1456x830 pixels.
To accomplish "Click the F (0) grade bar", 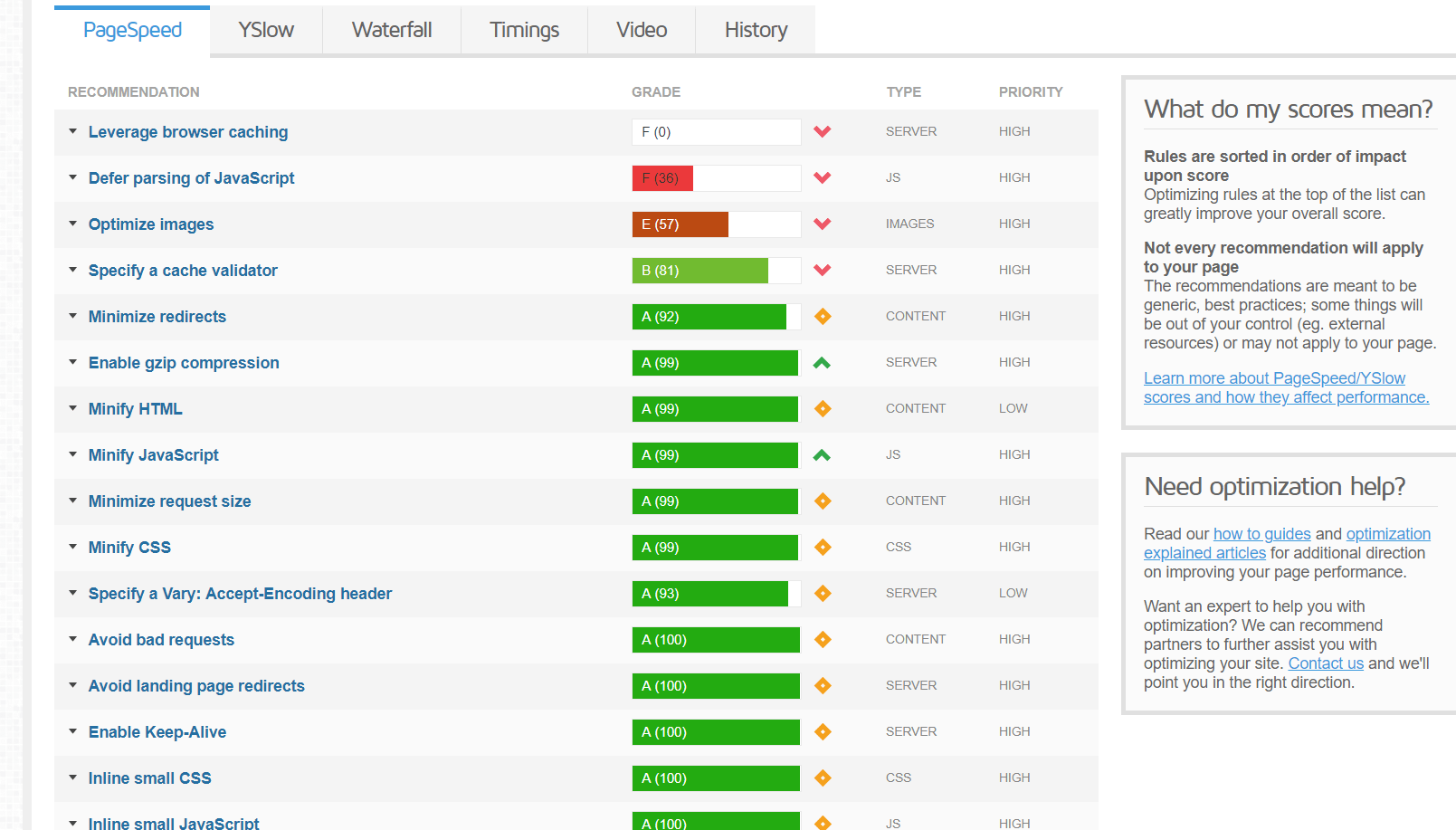I will pyautogui.click(x=717, y=132).
